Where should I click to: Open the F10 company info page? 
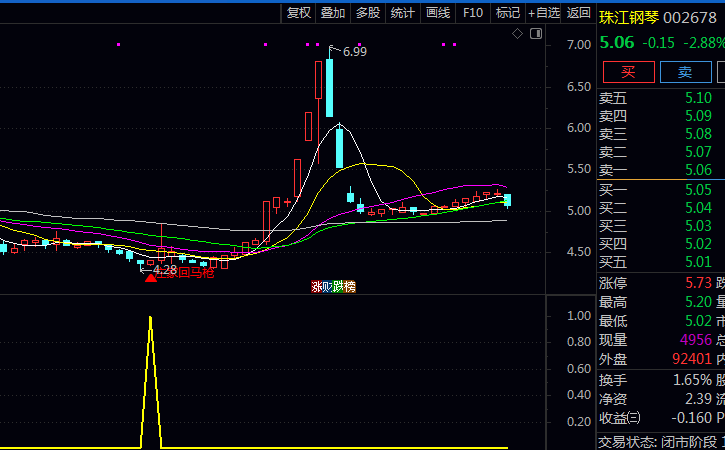point(474,13)
